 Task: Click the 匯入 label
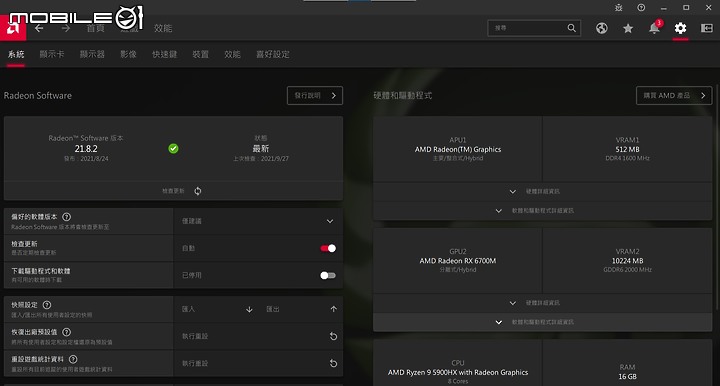[x=188, y=309]
